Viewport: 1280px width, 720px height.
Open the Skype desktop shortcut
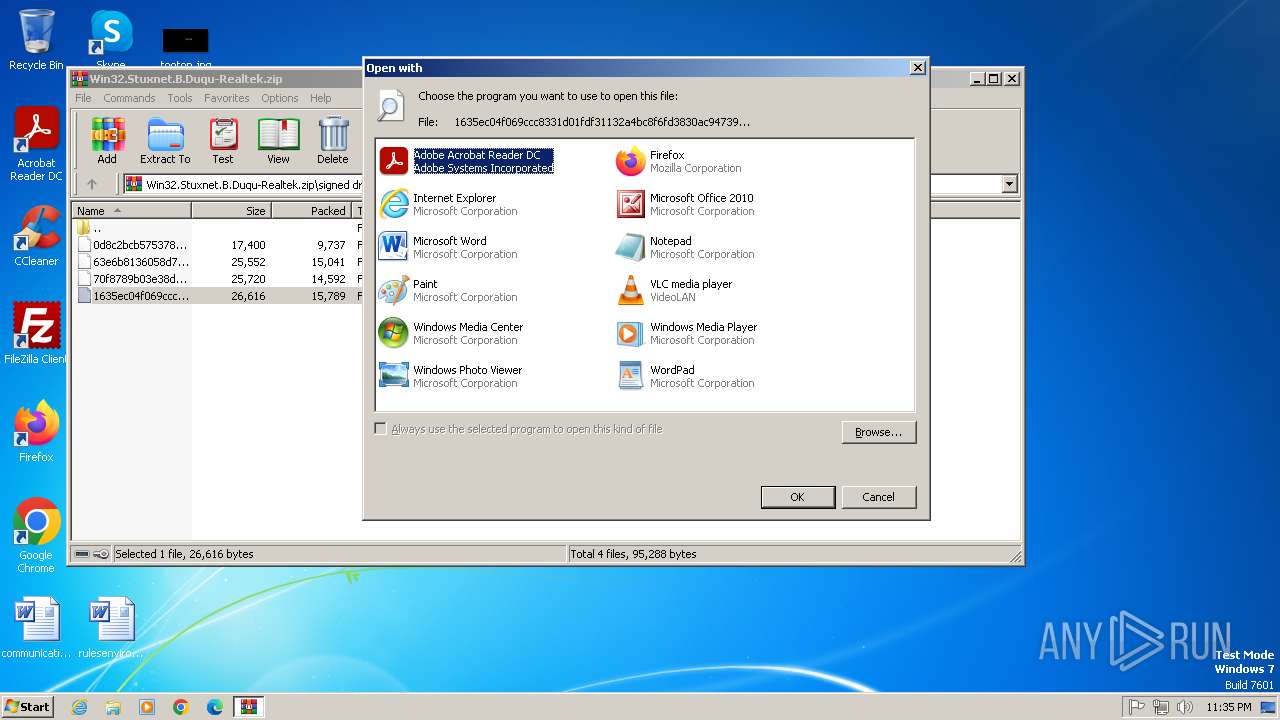(x=111, y=40)
